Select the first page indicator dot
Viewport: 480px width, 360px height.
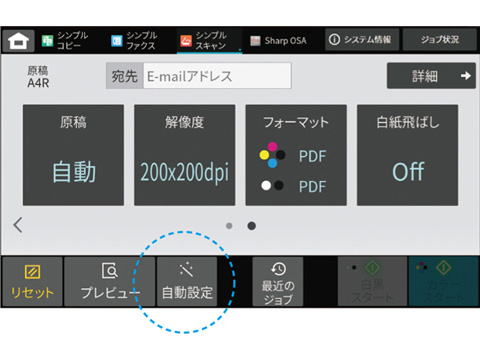tap(229, 226)
